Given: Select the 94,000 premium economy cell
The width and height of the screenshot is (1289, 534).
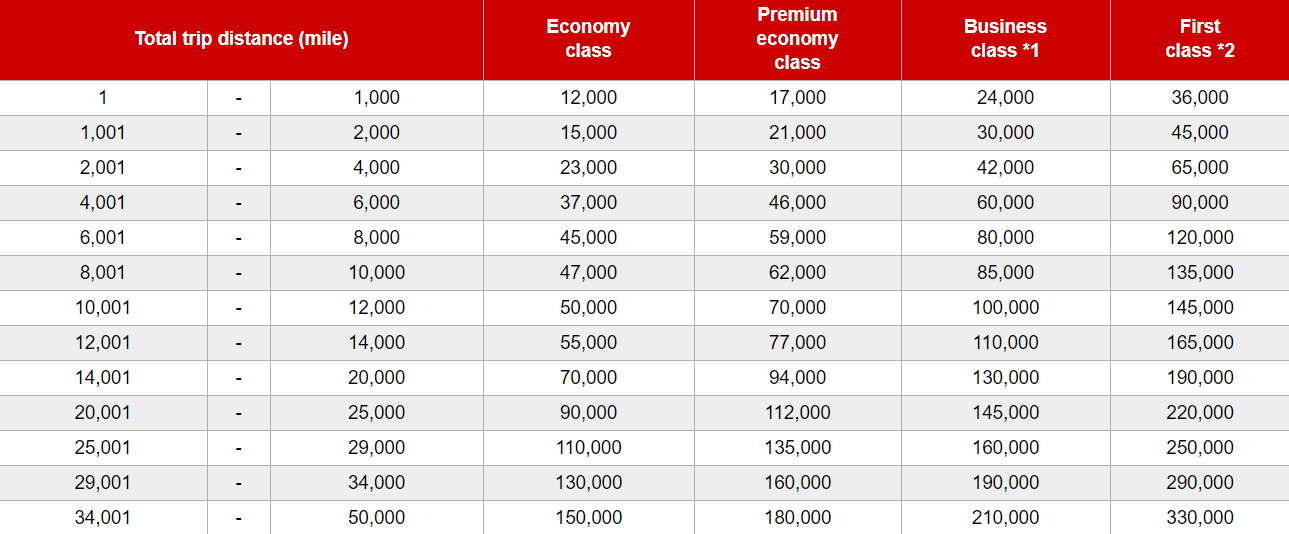Looking at the screenshot, I should pyautogui.click(x=797, y=378).
